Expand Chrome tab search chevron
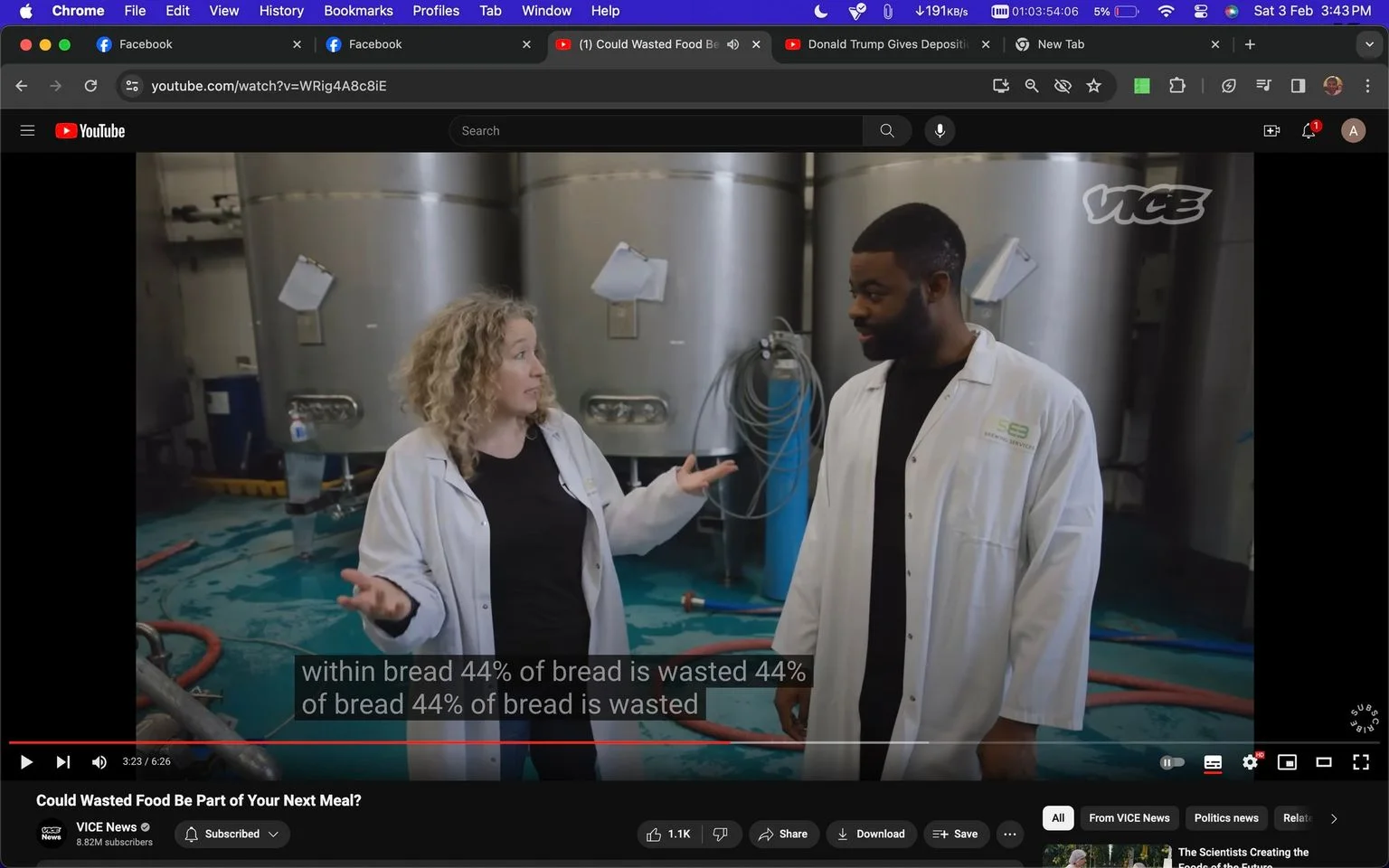The height and width of the screenshot is (868, 1389). pyautogui.click(x=1369, y=44)
